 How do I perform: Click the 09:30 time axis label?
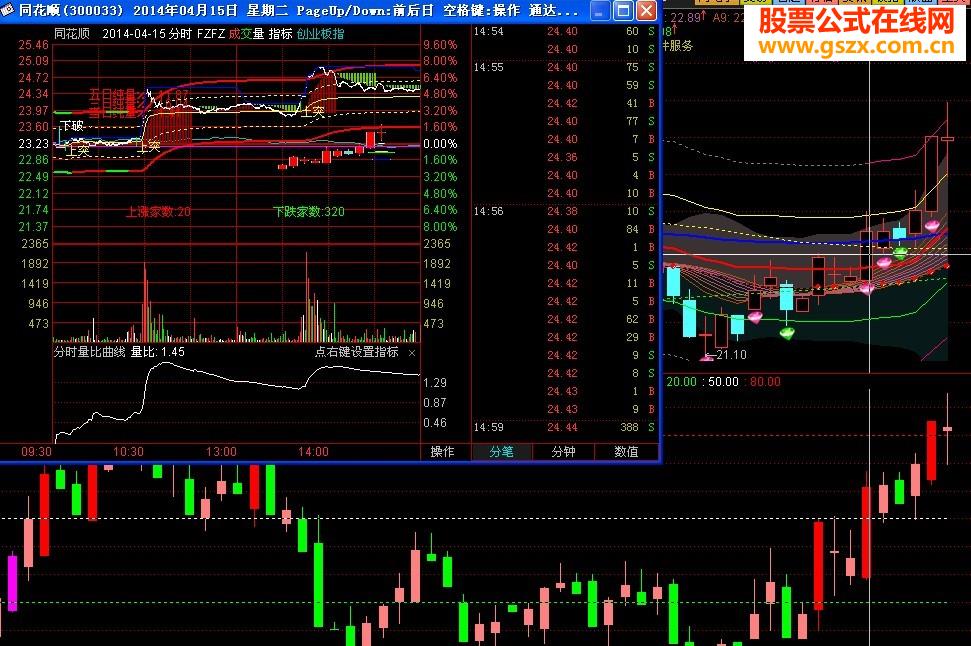[x=37, y=452]
